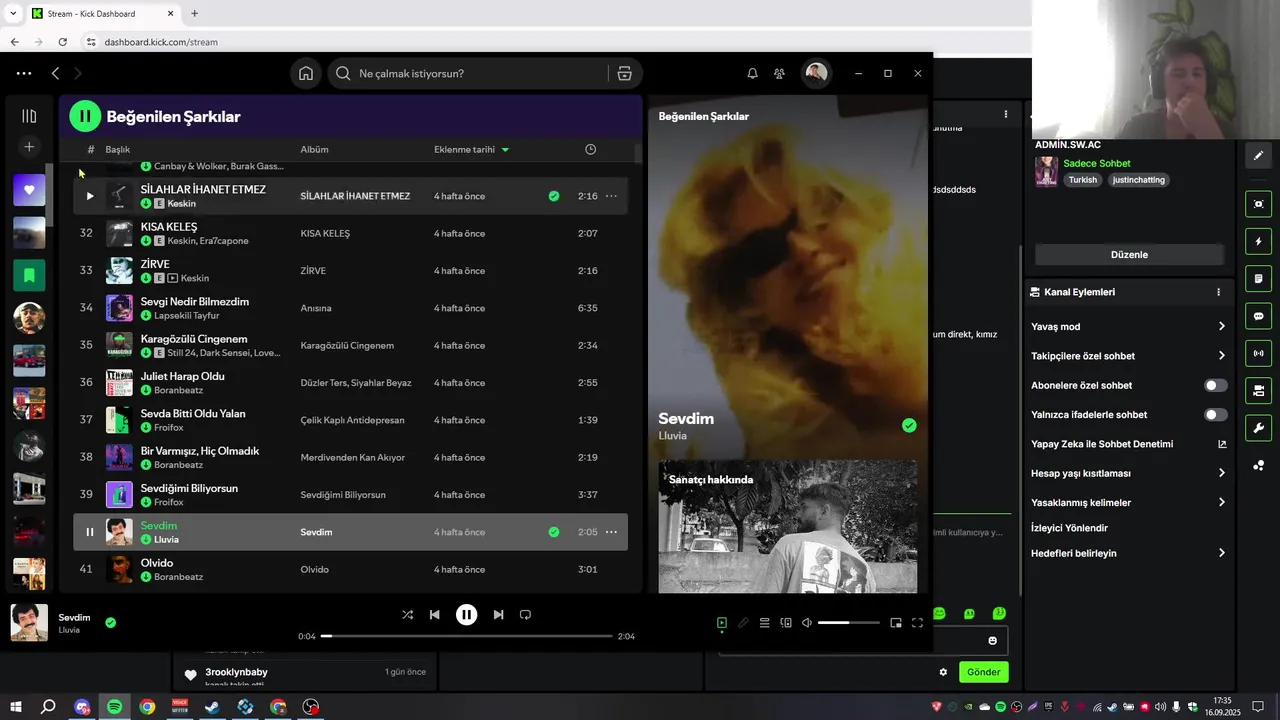Adjust the Spotify volume slider
This screenshot has width=1280, height=720.
(x=849, y=623)
